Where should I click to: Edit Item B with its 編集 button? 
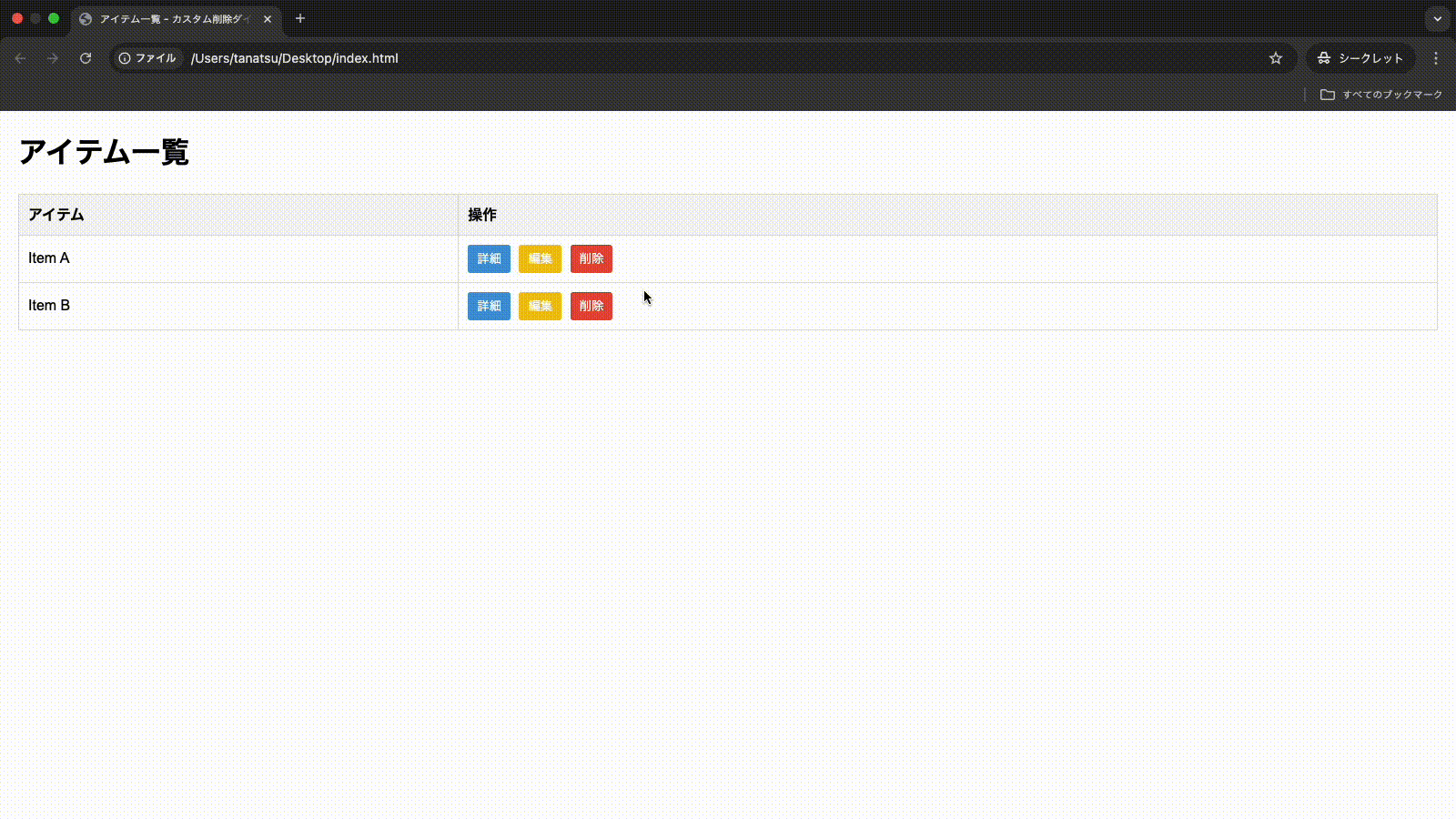point(540,306)
